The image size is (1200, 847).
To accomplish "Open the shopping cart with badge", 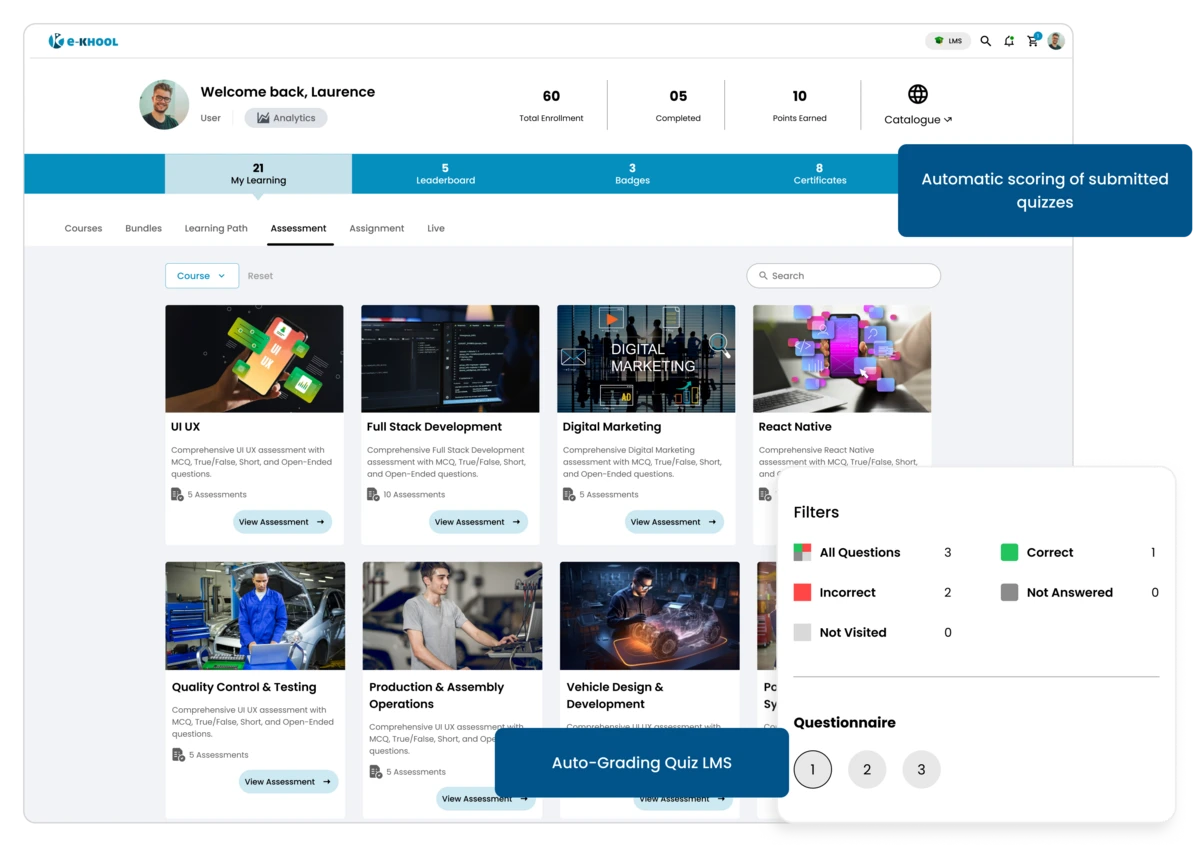I will [x=1033, y=41].
